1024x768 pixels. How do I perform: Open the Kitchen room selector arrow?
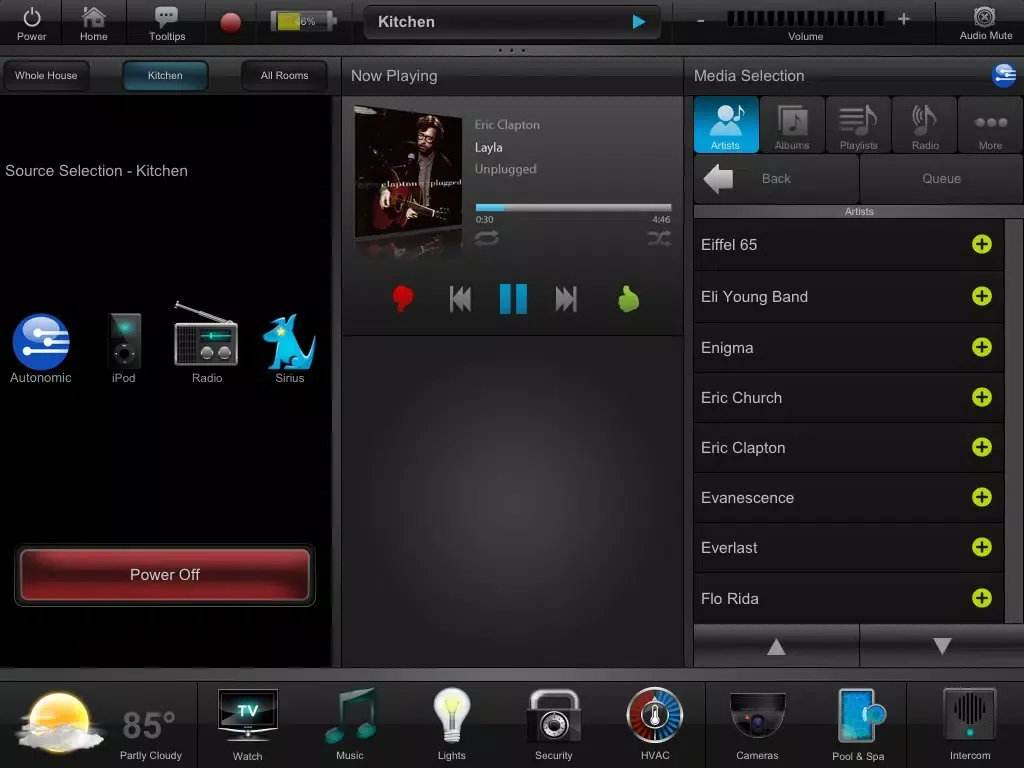pyautogui.click(x=639, y=22)
